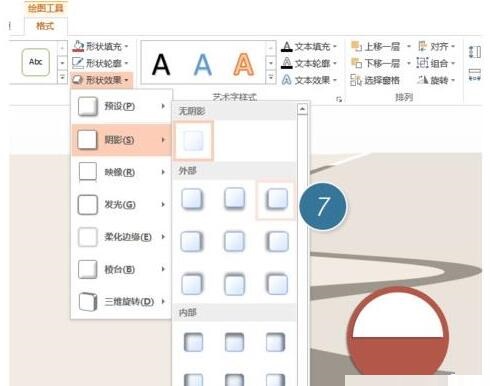Open the 格式 ribbon tab

(x=45, y=26)
